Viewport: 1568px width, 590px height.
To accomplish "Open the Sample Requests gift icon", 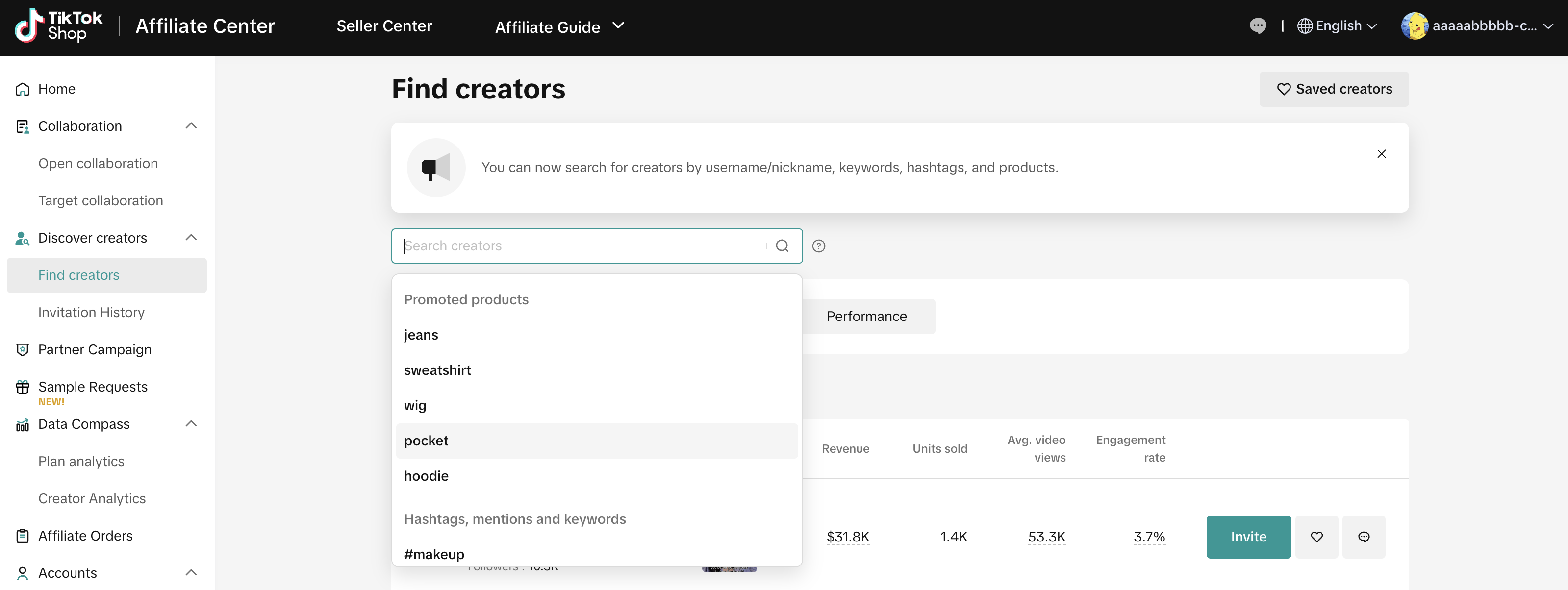I will [23, 387].
